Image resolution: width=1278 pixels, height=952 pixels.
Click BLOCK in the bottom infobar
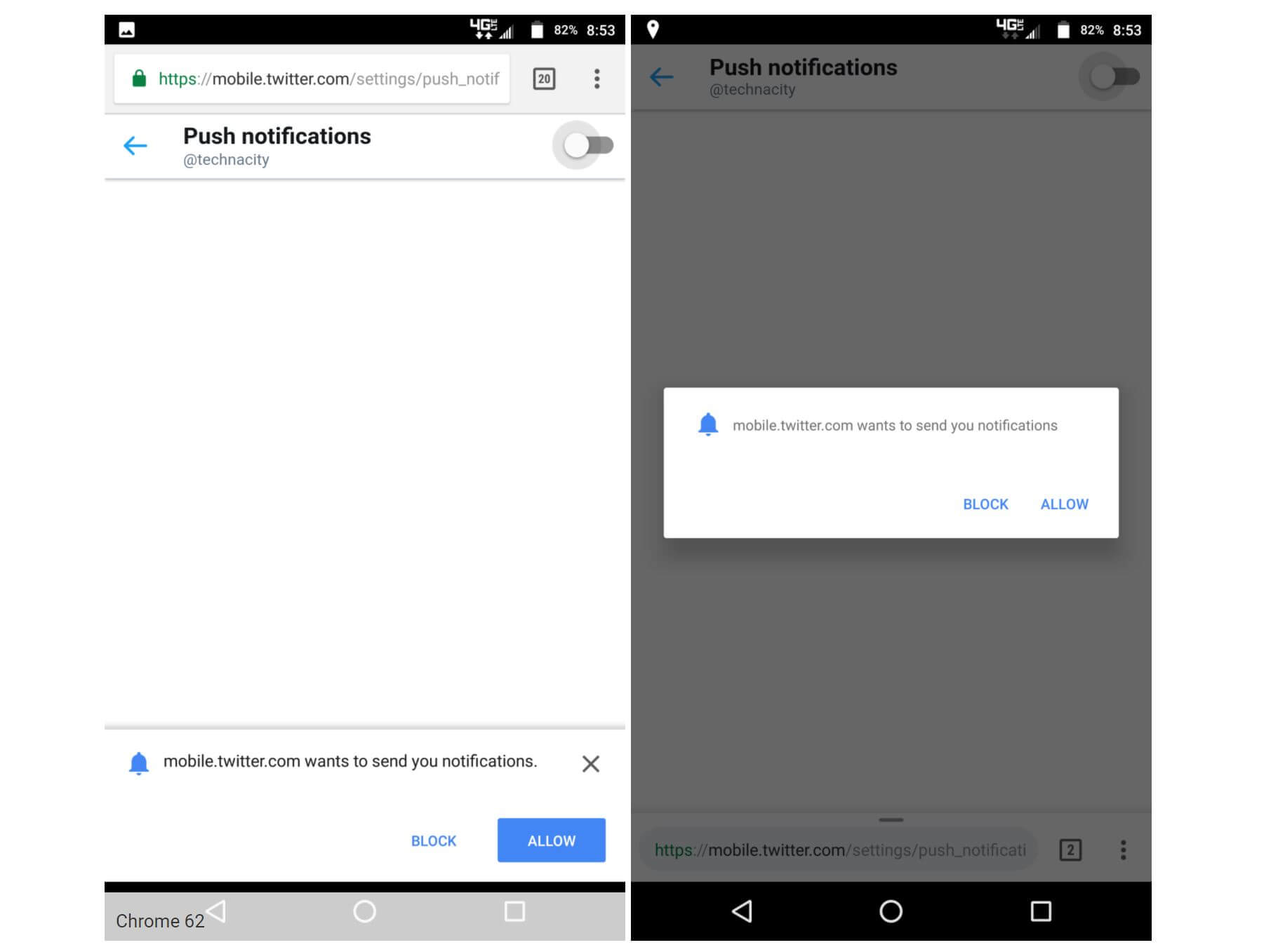click(x=433, y=840)
